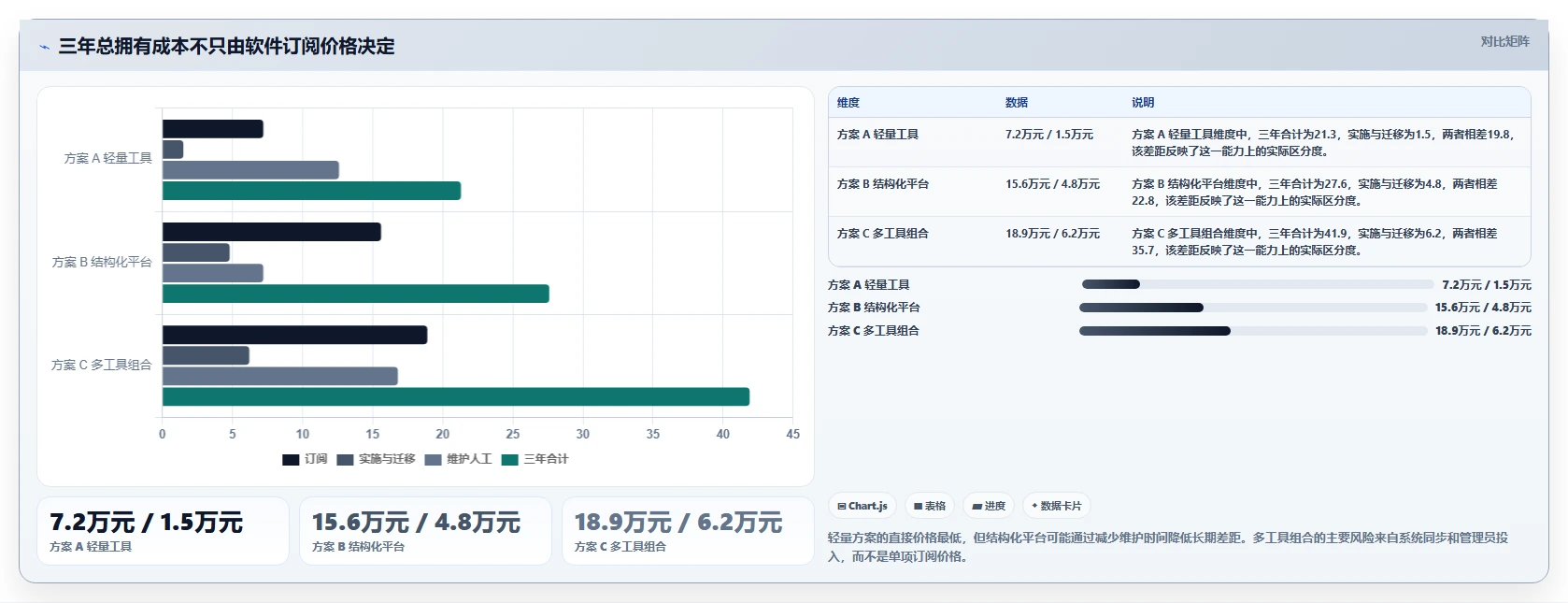Select the 方案 A 订阅 dark bar
The height and width of the screenshot is (603, 1568).
(213, 129)
